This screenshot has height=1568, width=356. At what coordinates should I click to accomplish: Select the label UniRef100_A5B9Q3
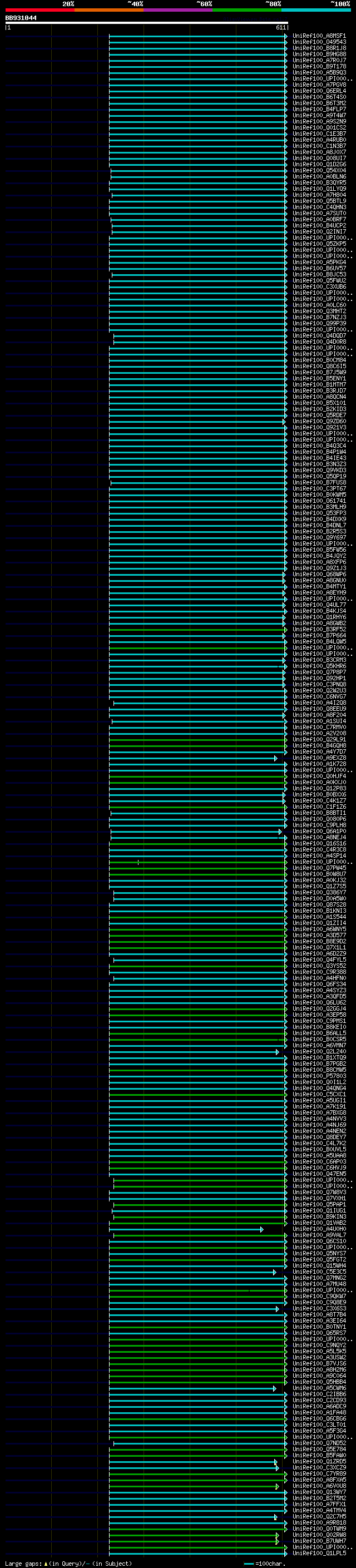[319, 72]
